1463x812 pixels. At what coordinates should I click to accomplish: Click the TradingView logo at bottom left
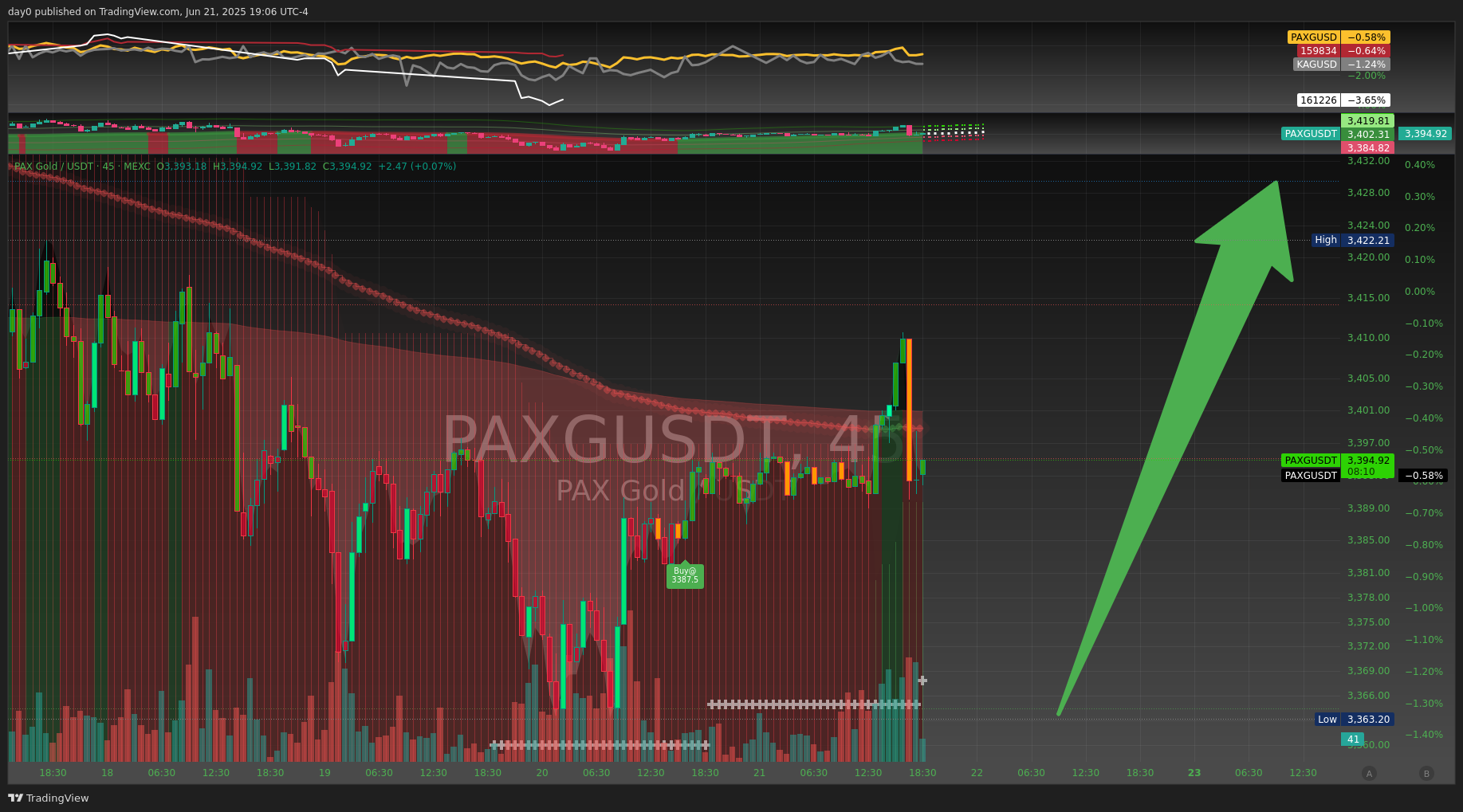click(48, 798)
